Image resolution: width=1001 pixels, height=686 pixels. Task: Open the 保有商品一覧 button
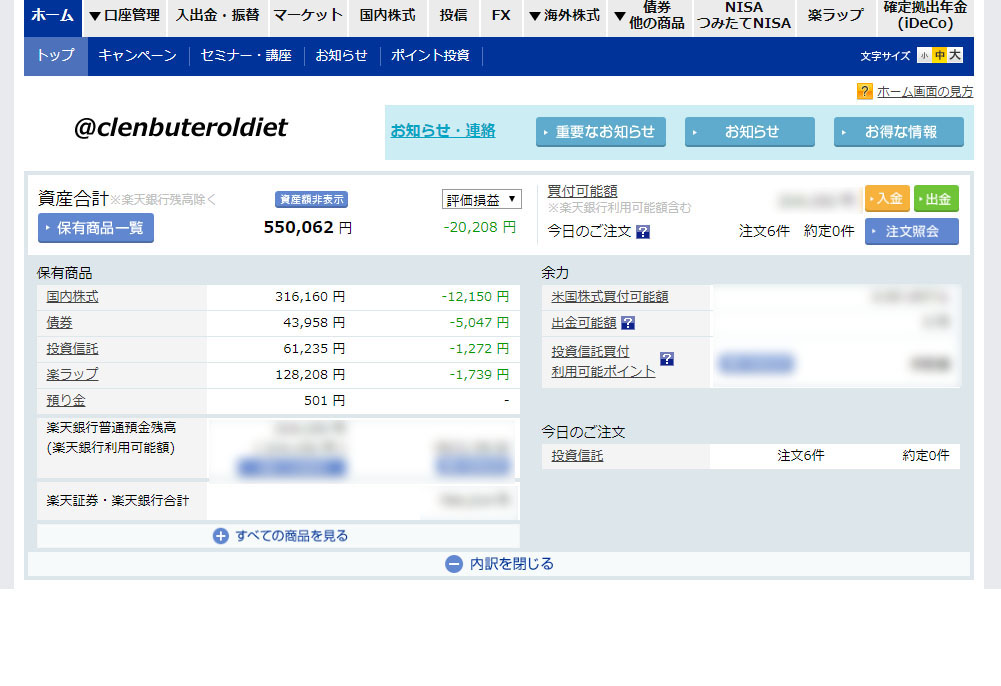(x=96, y=228)
